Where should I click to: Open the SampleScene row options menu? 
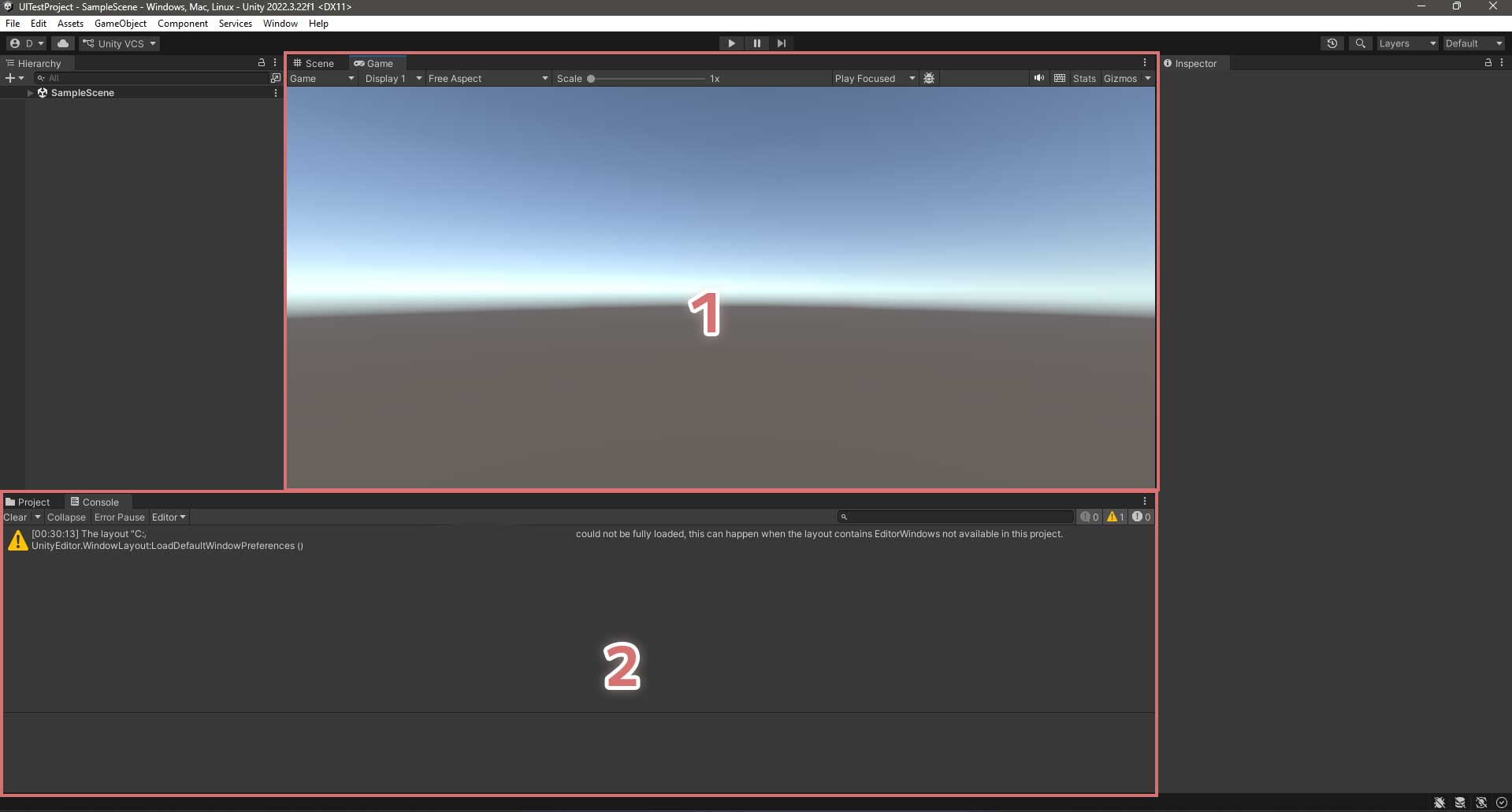[275, 93]
